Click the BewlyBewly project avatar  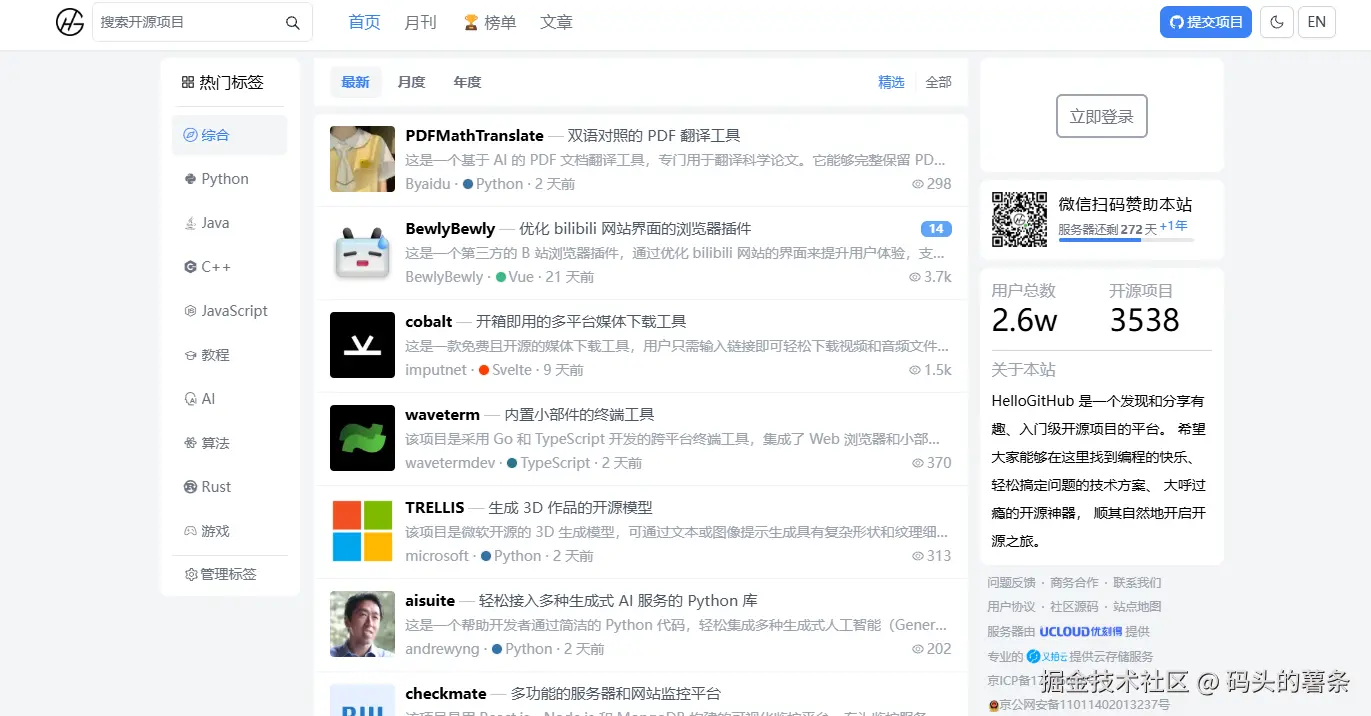(362, 252)
